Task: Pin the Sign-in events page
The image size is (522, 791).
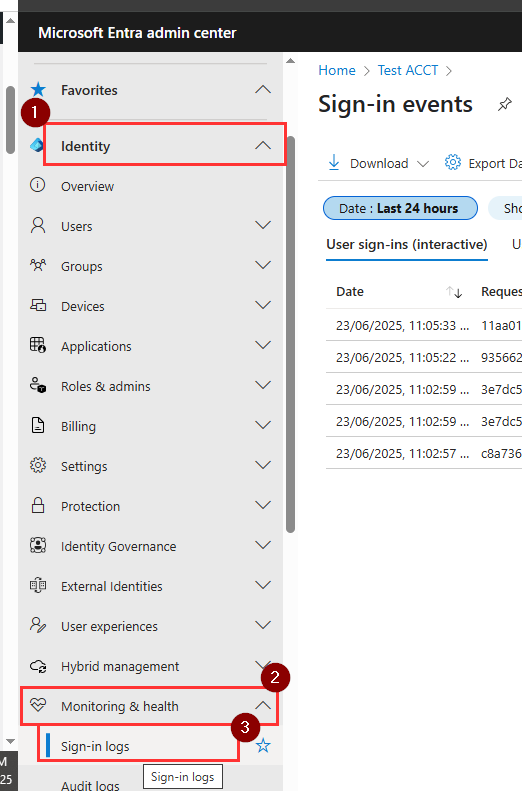Action: coord(504,104)
